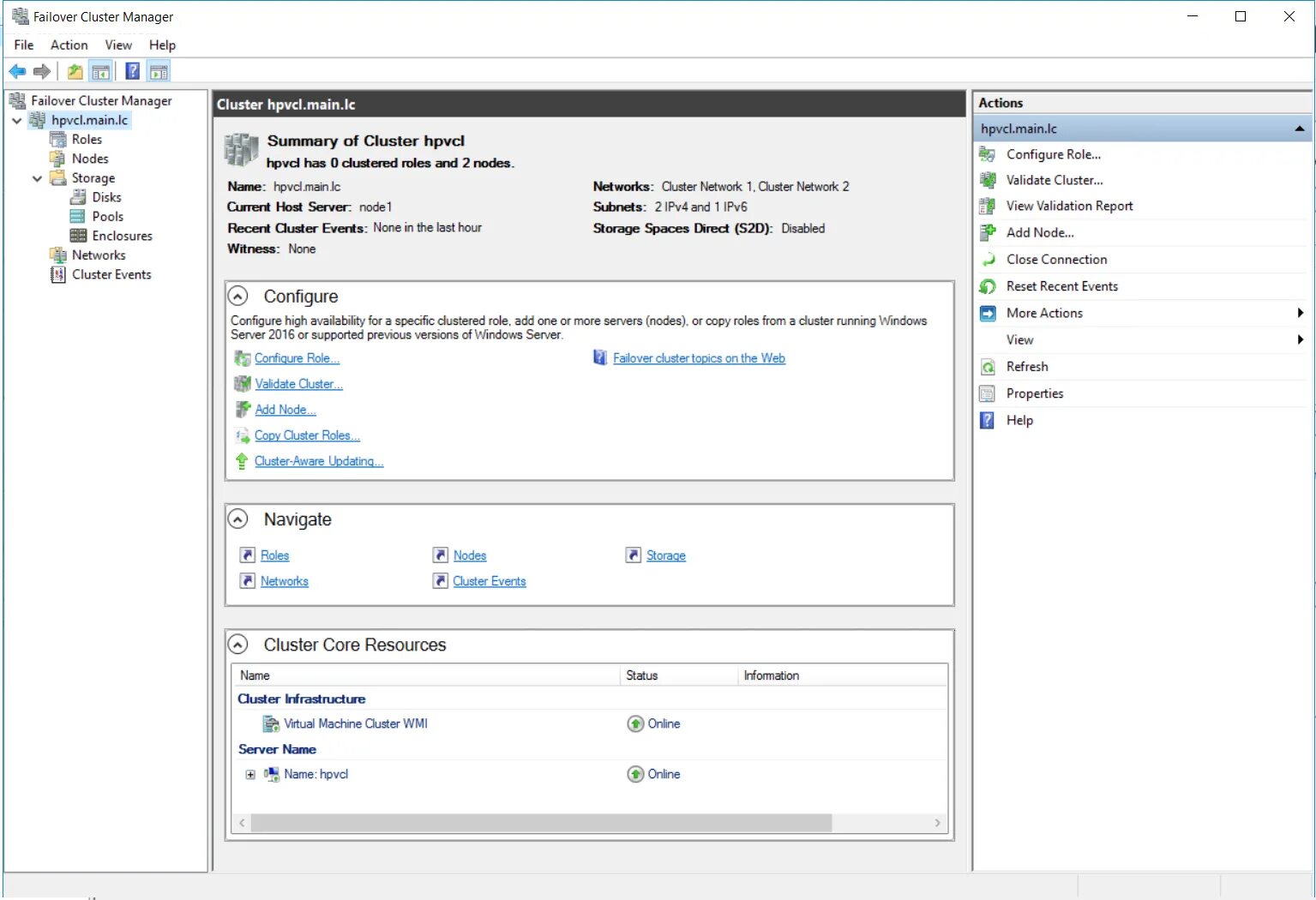
Task: Click the Cluster-Aware Updating green arrow icon
Action: (242, 461)
